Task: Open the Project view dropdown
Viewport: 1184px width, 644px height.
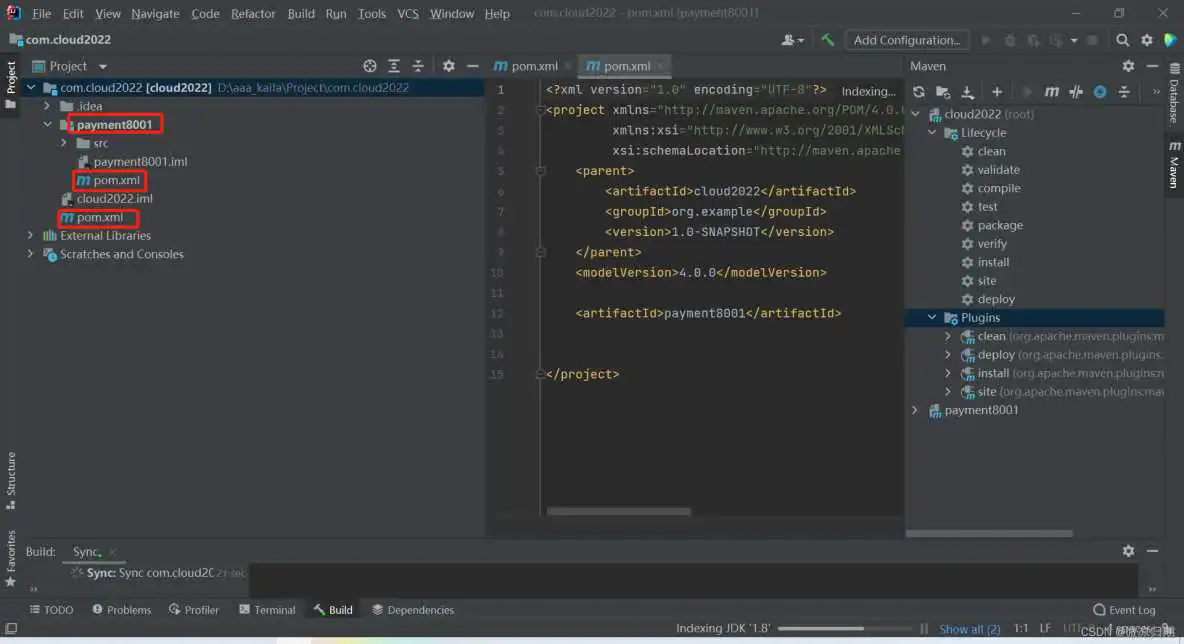Action: [x=101, y=66]
